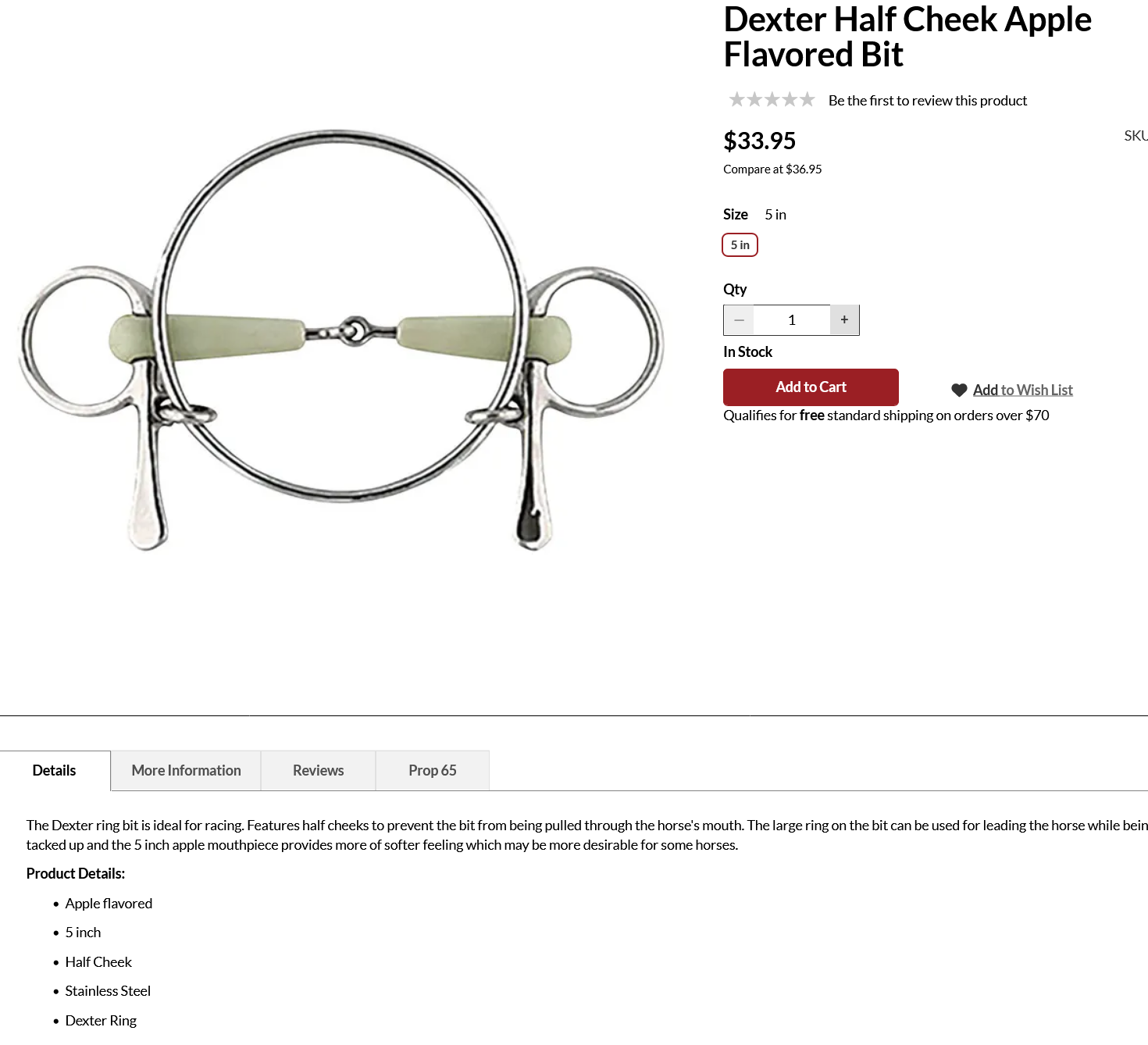Click the second rating star
Screen dimensions: 1148x1045
pyautogui.click(x=754, y=100)
